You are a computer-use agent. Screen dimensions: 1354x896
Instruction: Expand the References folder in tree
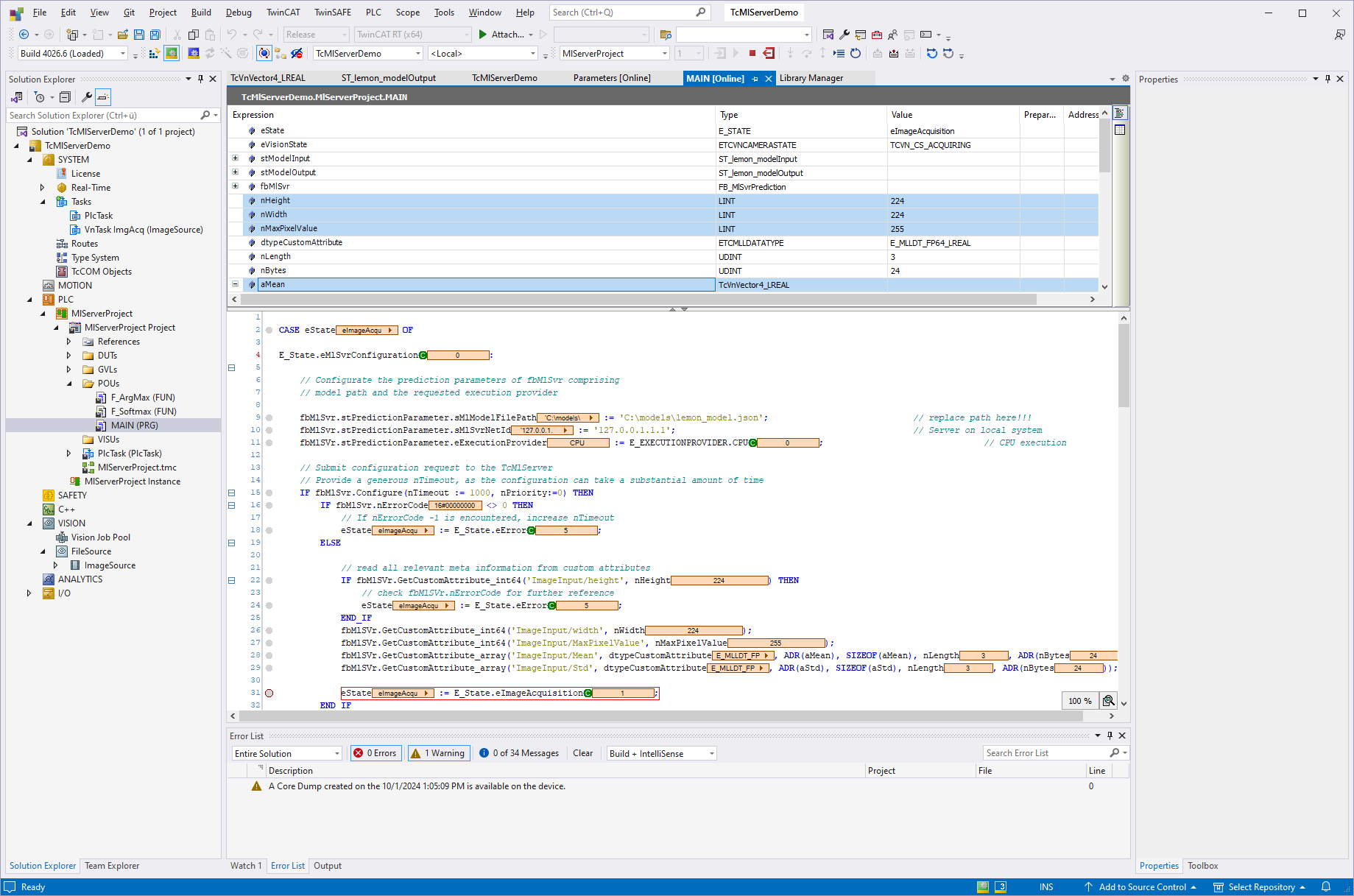click(x=69, y=342)
